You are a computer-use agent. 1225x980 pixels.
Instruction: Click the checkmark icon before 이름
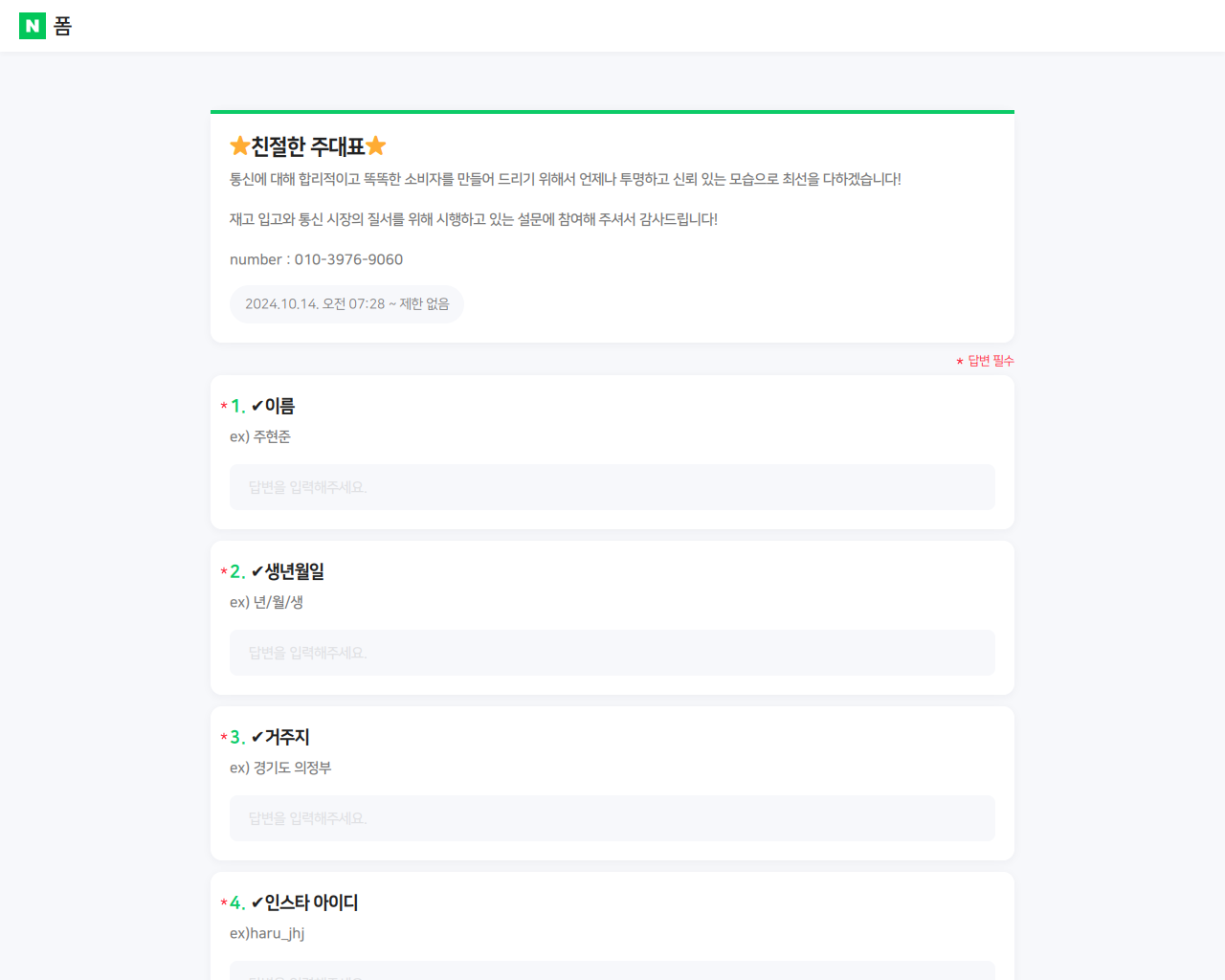click(256, 406)
